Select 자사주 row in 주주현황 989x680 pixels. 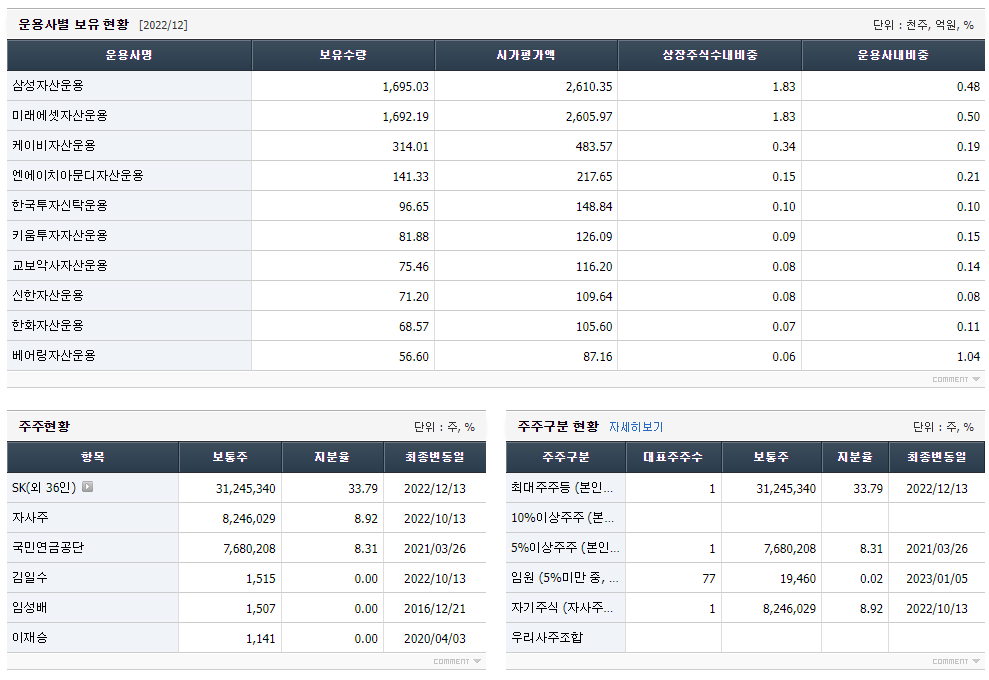pos(30,517)
